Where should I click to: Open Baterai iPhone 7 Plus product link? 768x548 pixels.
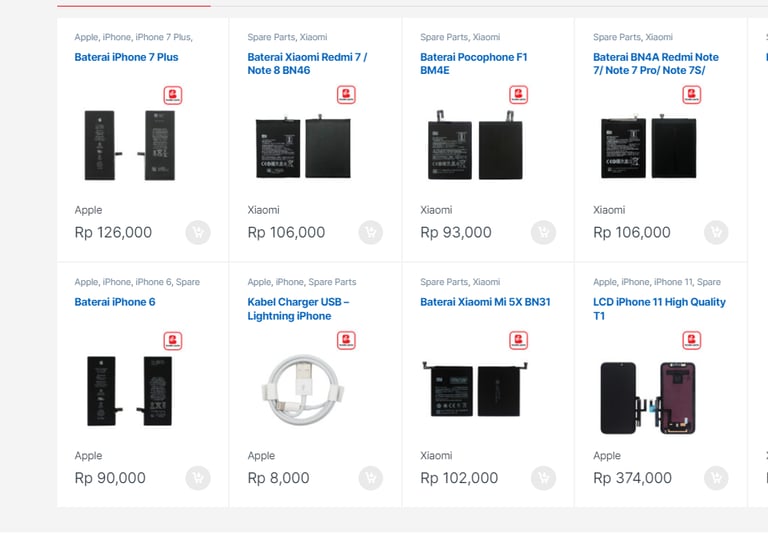[x=126, y=57]
